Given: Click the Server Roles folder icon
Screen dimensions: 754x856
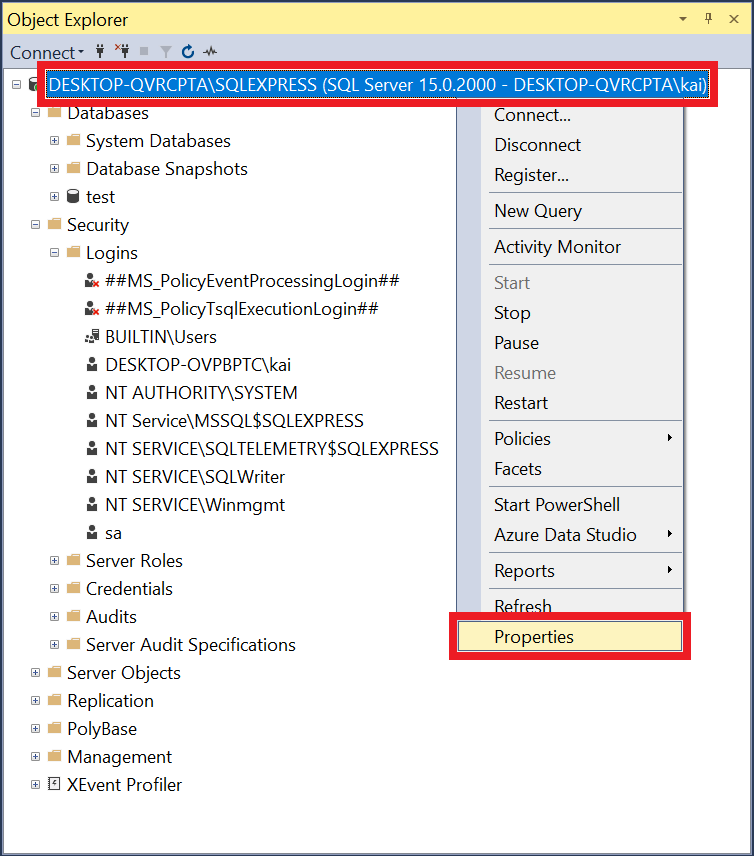Looking at the screenshot, I should click(74, 560).
